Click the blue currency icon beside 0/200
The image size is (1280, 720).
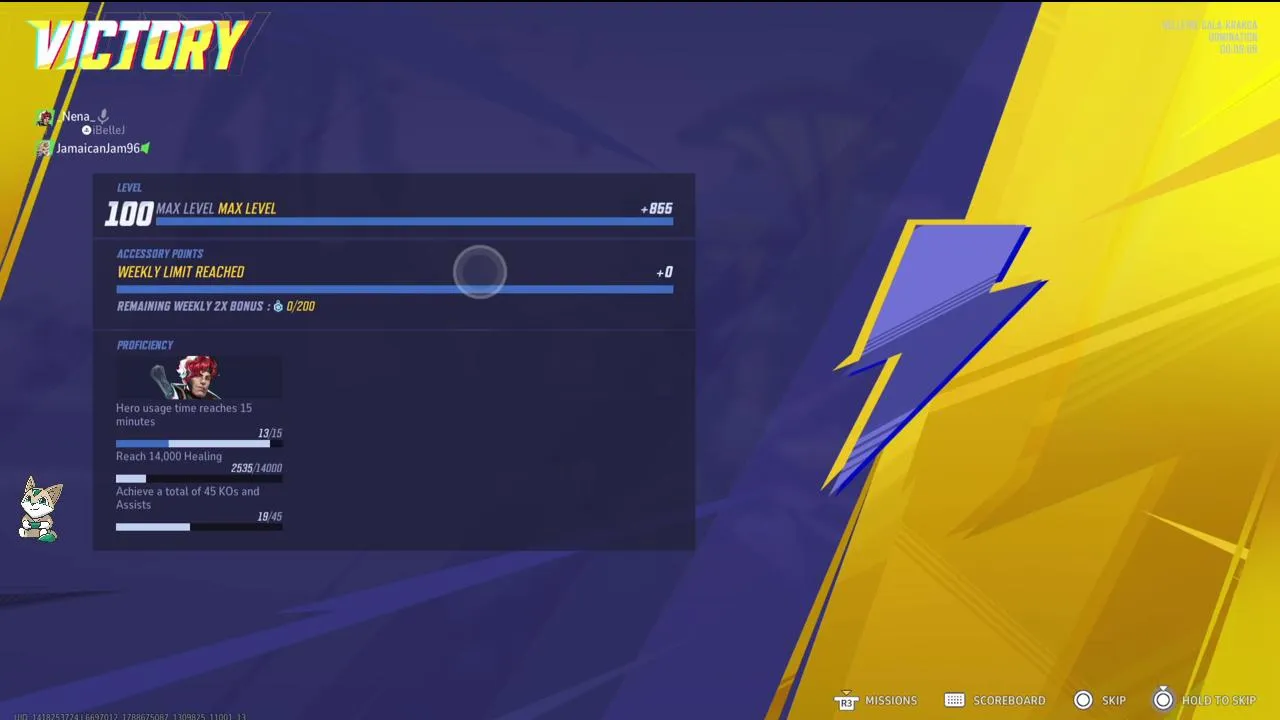[x=278, y=306]
